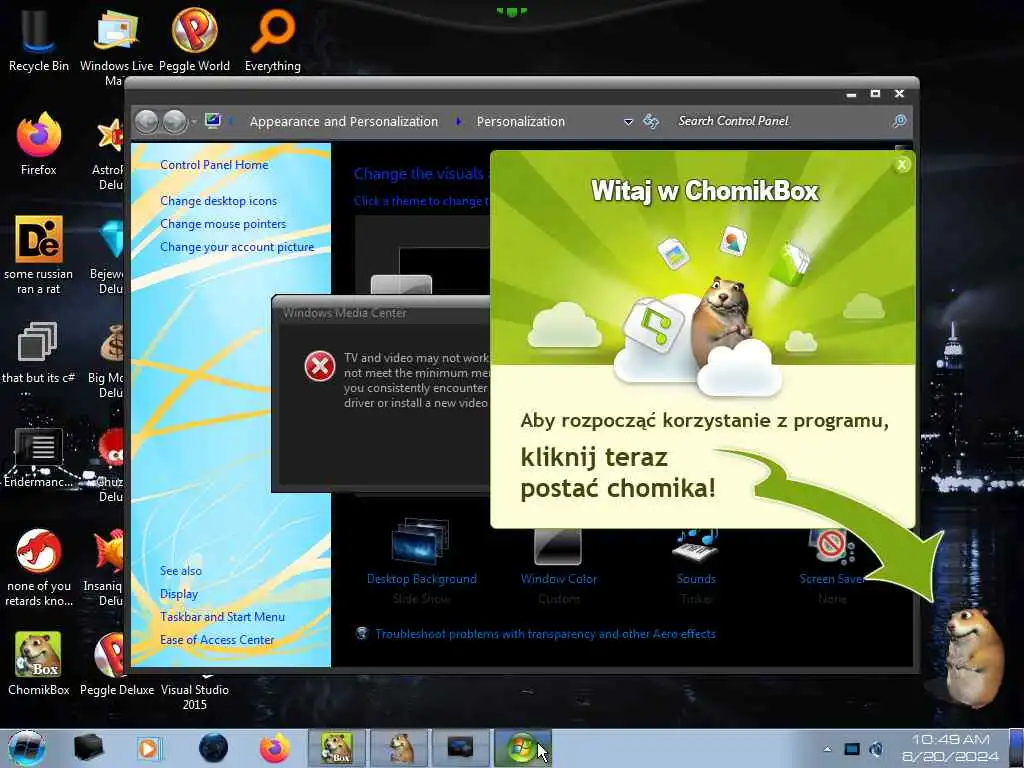Screen dimensions: 1024x768
Task: Select the Appearance and Personalization breadcrumb
Action: pos(344,121)
